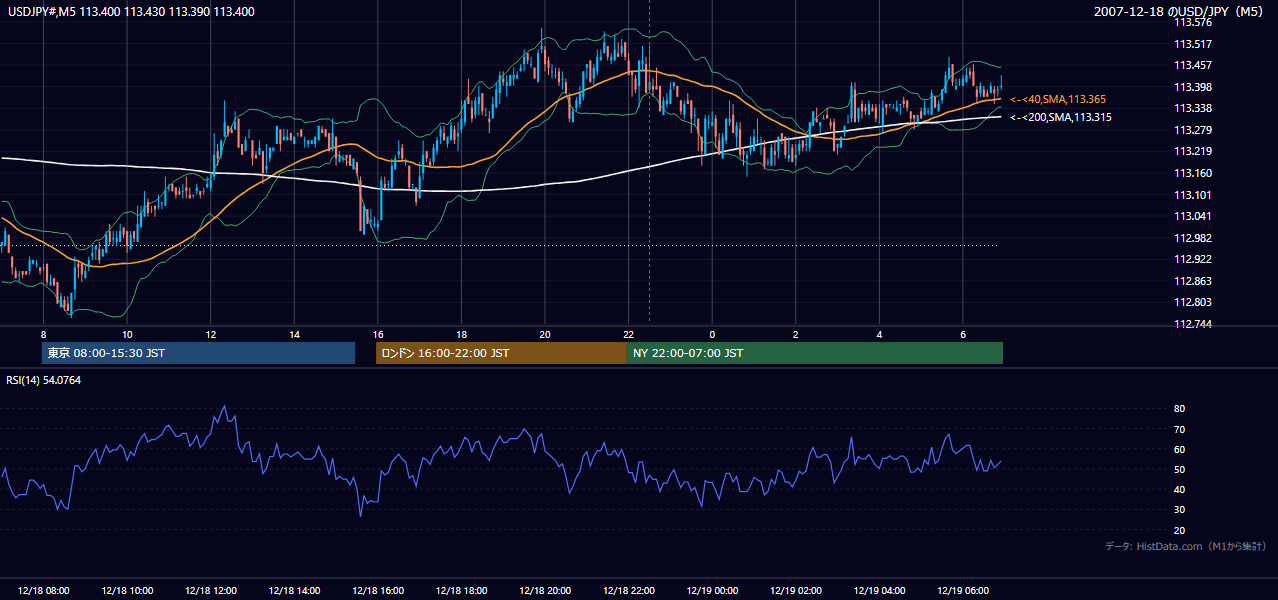1278x600 pixels.
Task: Click hour label 10 under price chart
Action: (127, 334)
